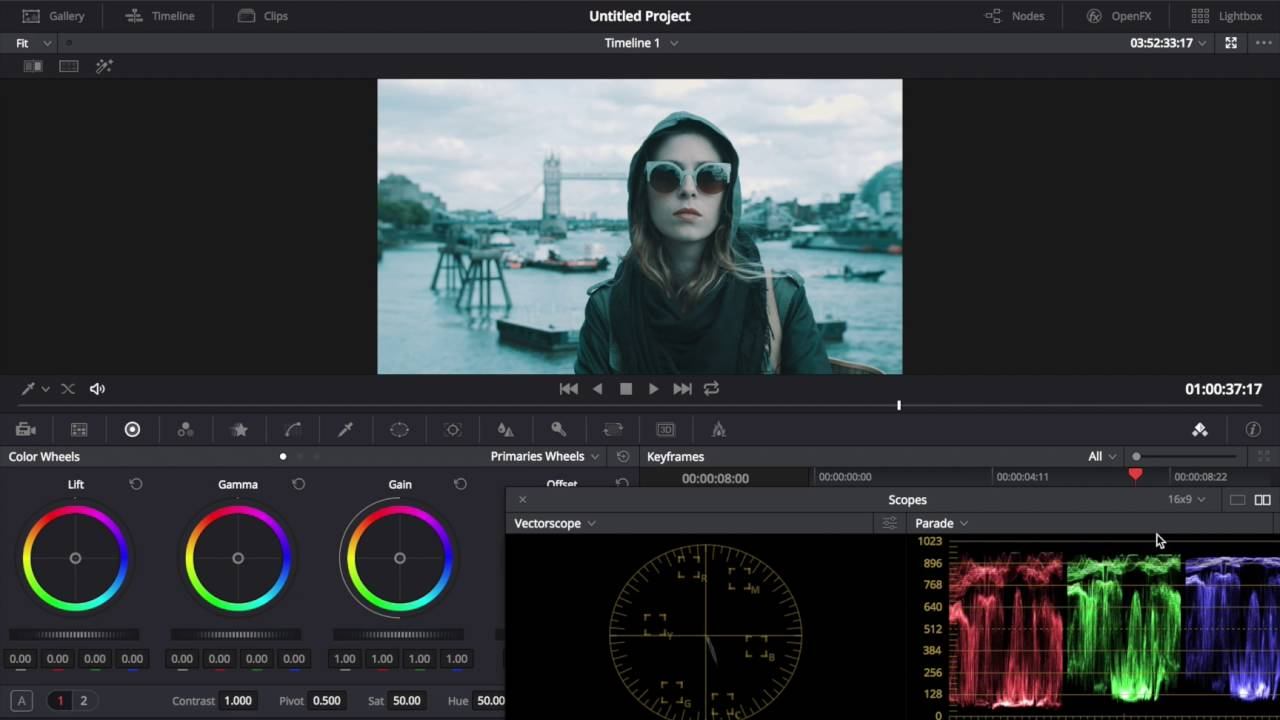Open the Power Window palette
The width and height of the screenshot is (1280, 720).
[399, 430]
